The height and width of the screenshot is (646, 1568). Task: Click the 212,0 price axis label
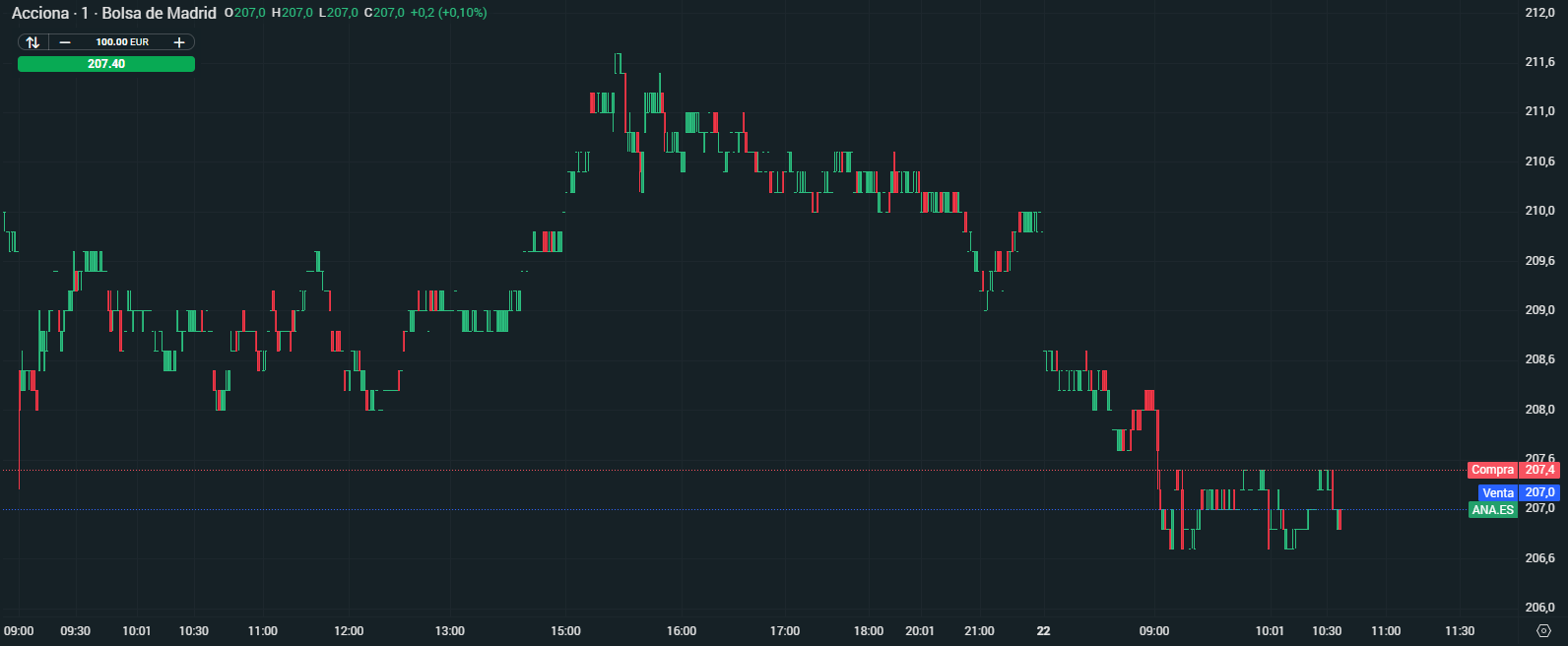[x=1539, y=13]
